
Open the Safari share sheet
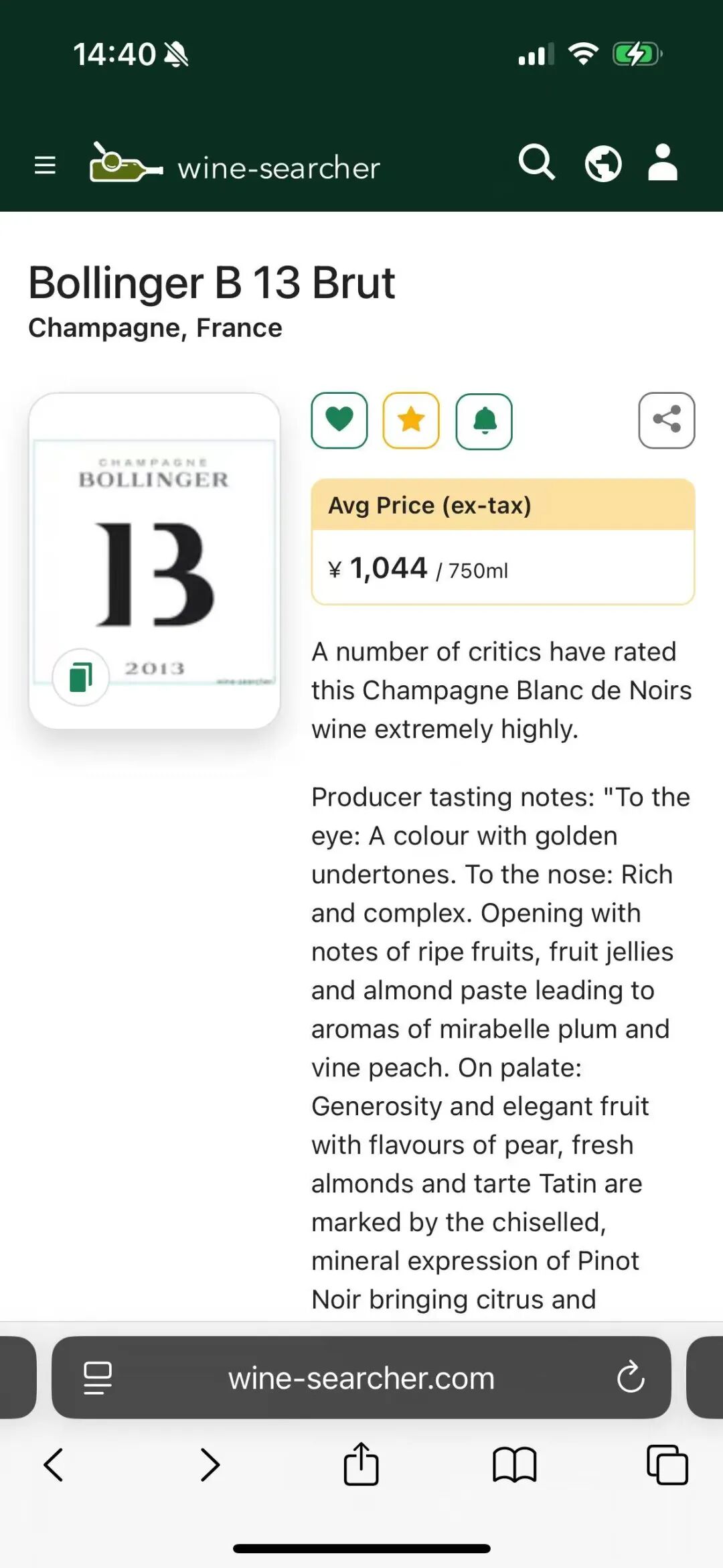click(x=361, y=1464)
